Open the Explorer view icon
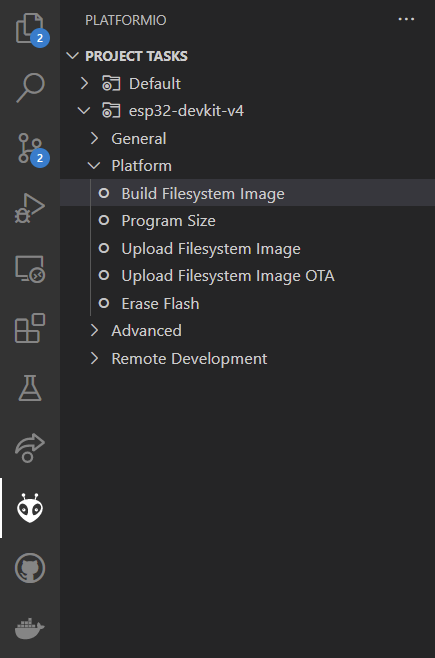435x658 pixels. coord(30,29)
